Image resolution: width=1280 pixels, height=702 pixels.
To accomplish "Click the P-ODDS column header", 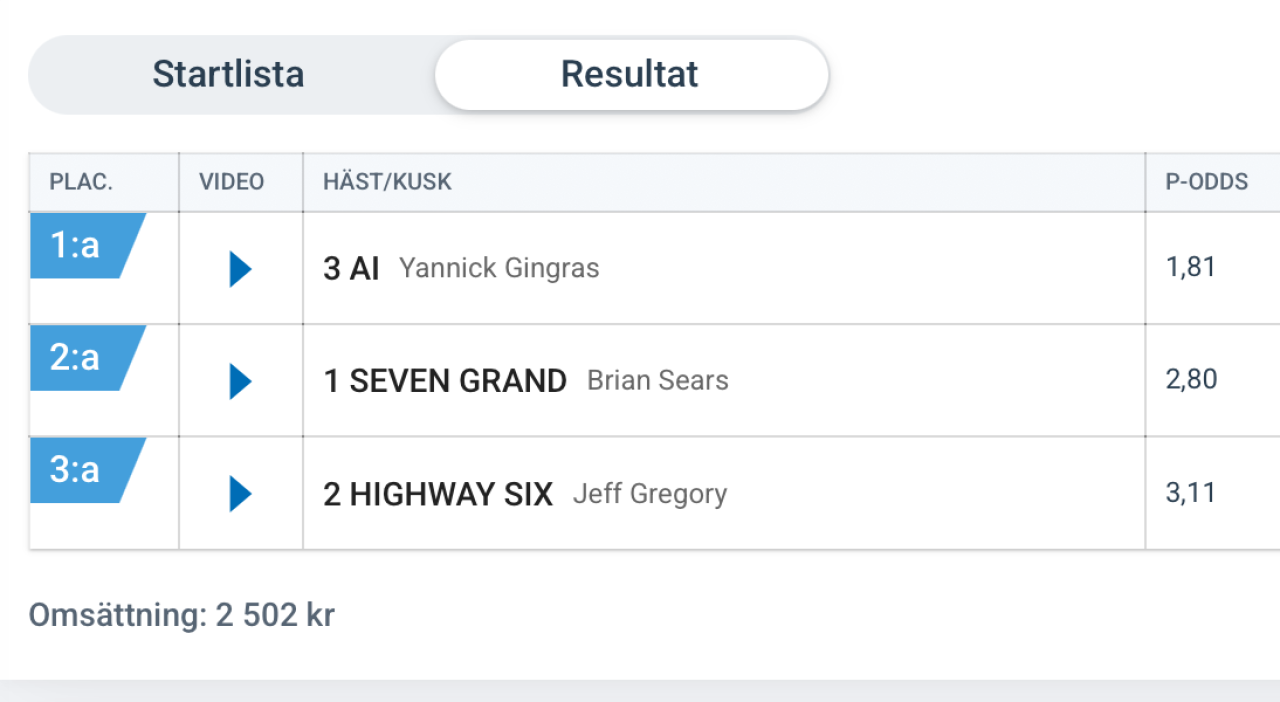I will [x=1207, y=182].
